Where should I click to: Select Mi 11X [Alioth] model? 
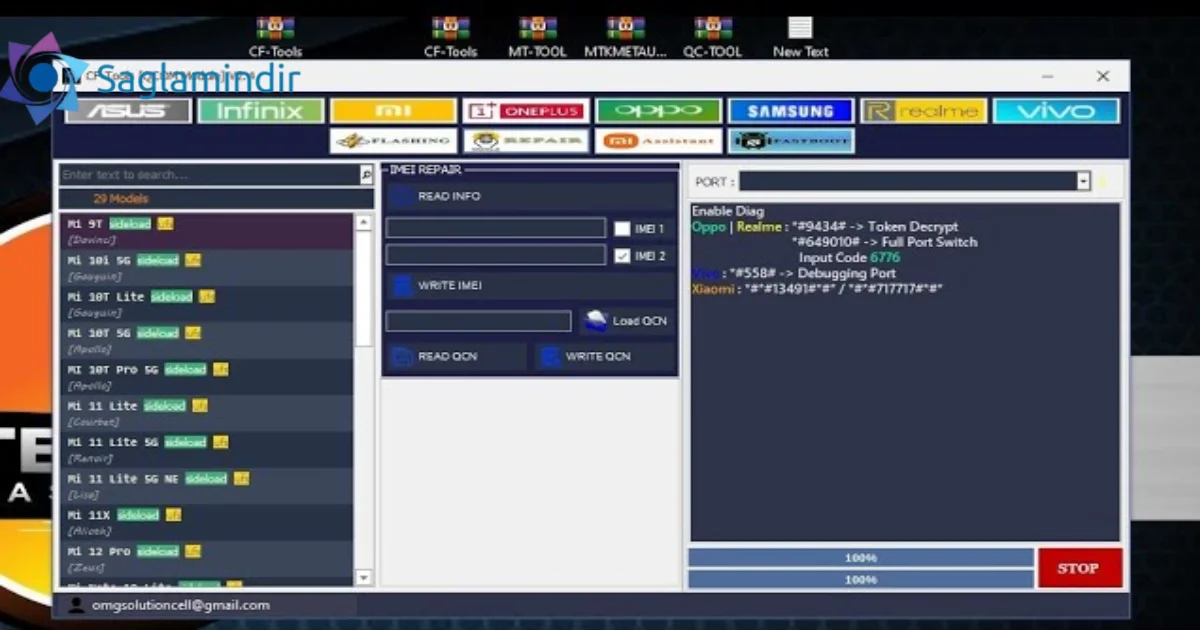[206, 523]
